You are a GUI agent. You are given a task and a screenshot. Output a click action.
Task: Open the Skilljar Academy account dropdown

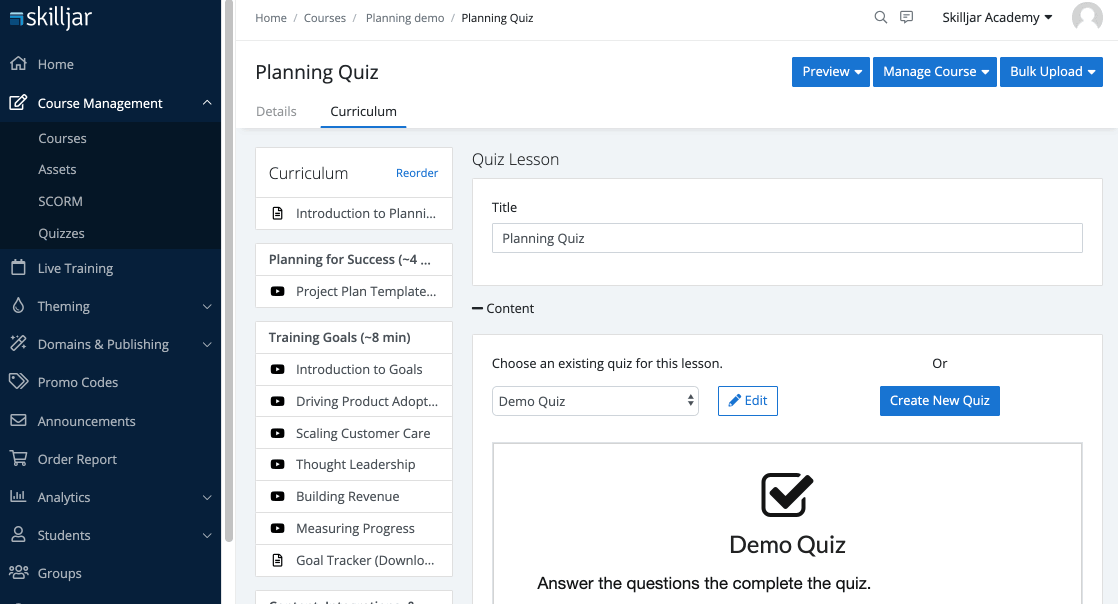coord(997,17)
